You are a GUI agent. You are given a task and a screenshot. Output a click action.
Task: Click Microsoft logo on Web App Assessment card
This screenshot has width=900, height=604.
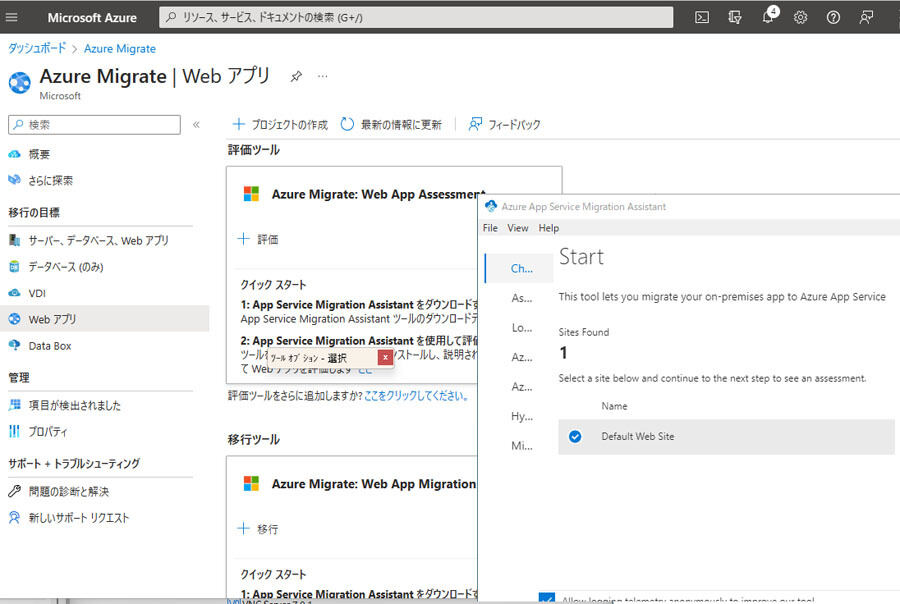click(x=251, y=194)
